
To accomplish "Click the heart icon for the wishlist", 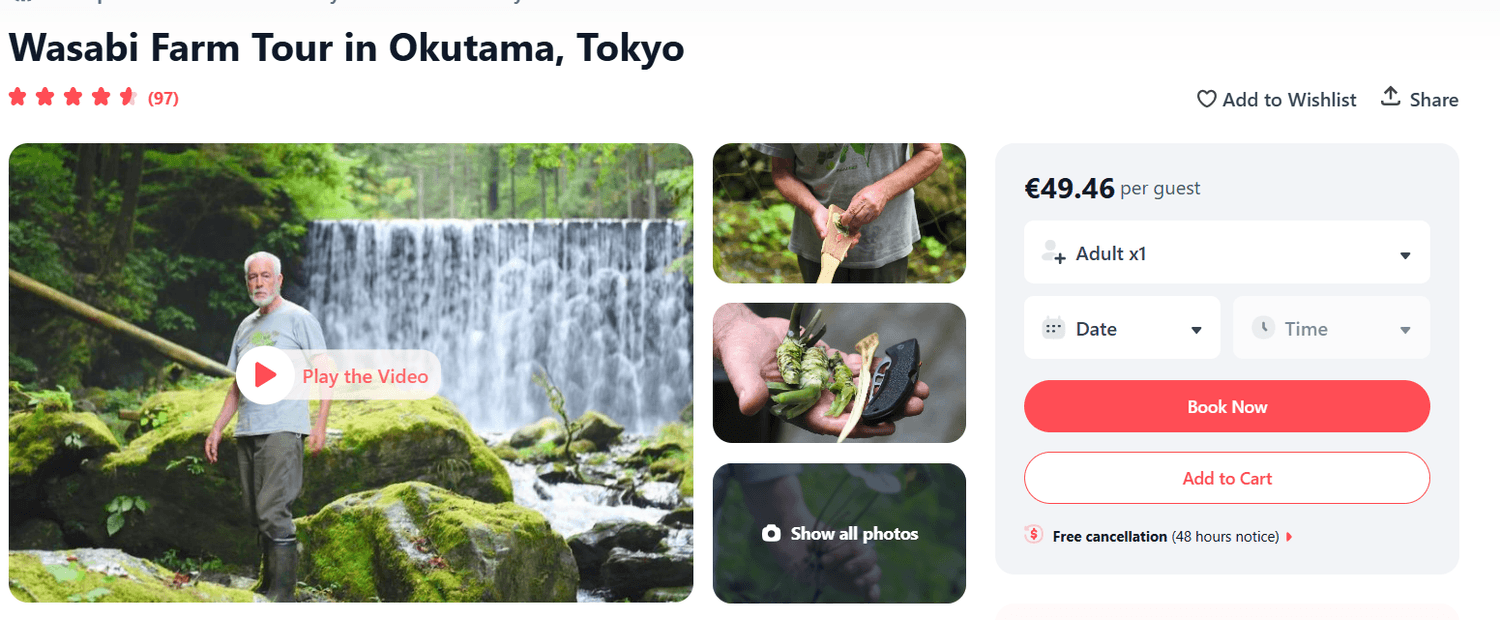I will coord(1207,99).
